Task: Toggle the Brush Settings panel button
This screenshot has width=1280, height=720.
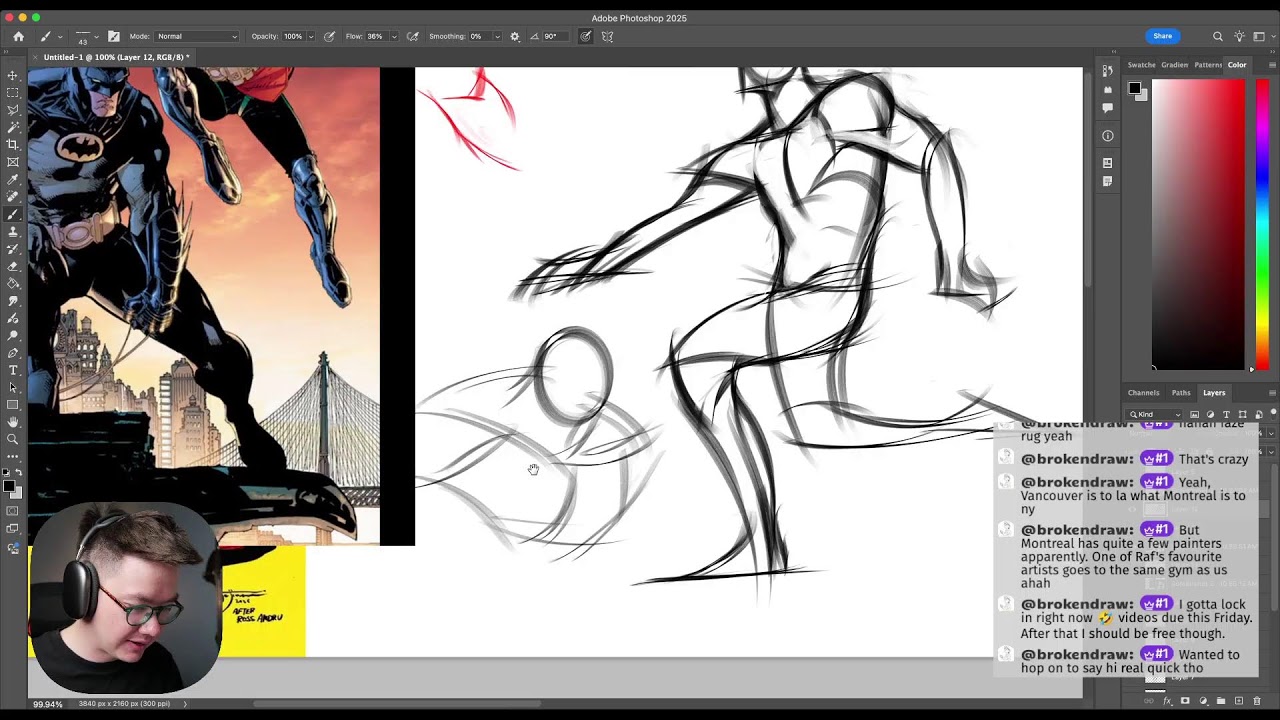Action: (x=113, y=36)
